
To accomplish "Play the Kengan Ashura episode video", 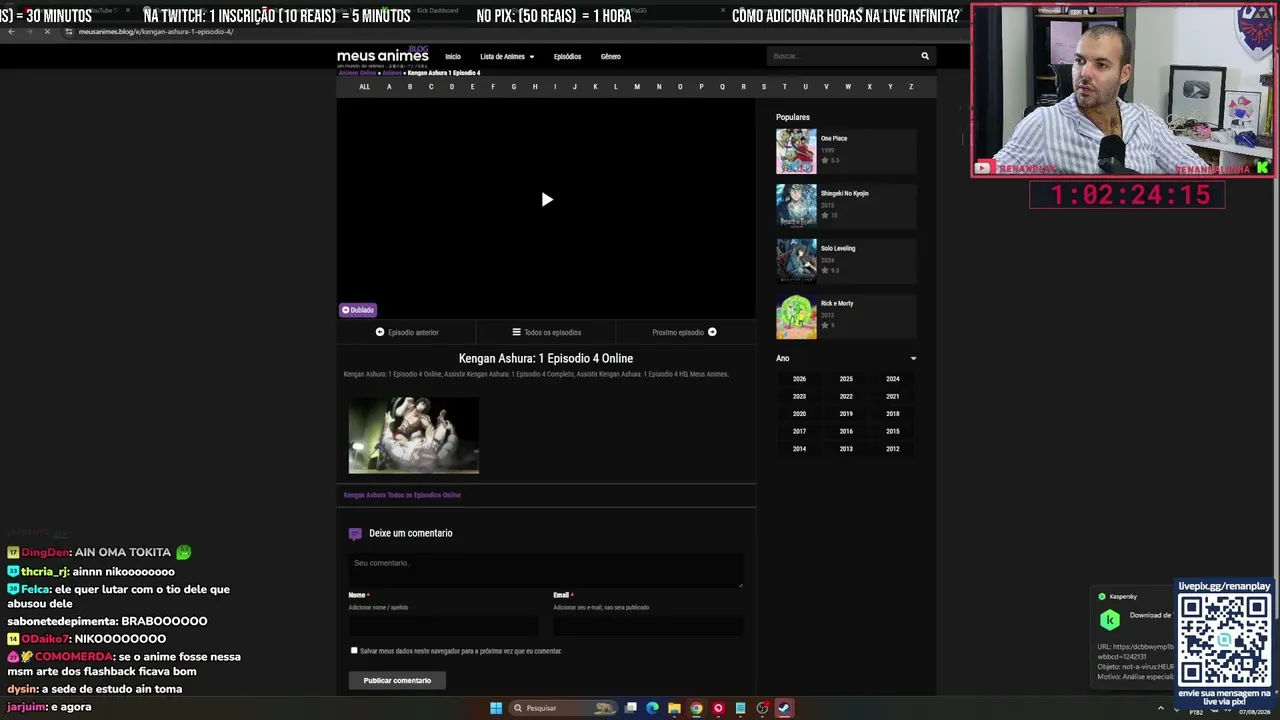I will [x=546, y=200].
